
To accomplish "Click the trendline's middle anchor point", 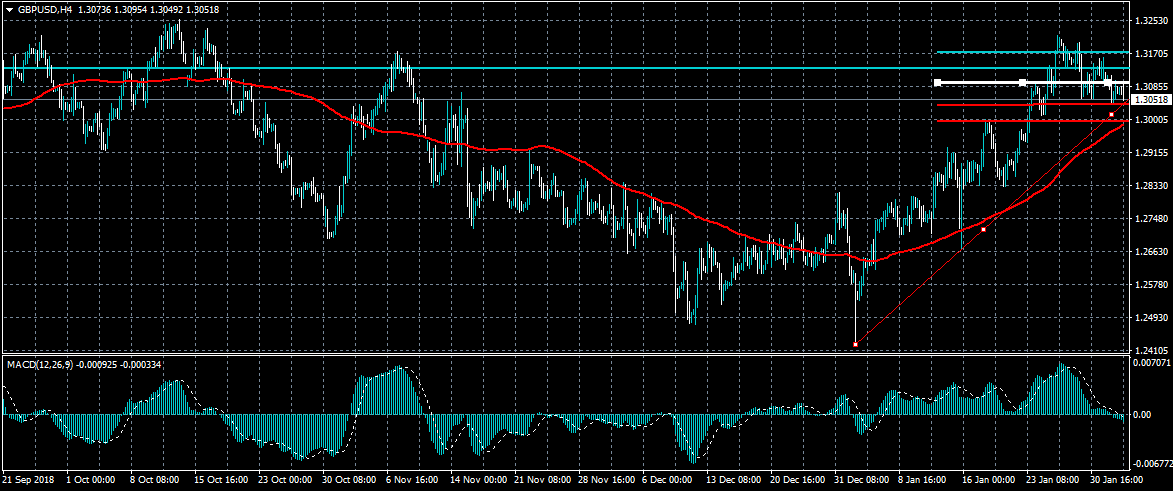I will (983, 230).
